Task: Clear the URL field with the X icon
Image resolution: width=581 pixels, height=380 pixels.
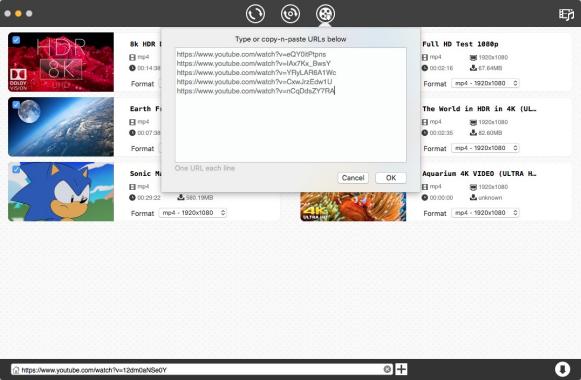Action: [387, 369]
